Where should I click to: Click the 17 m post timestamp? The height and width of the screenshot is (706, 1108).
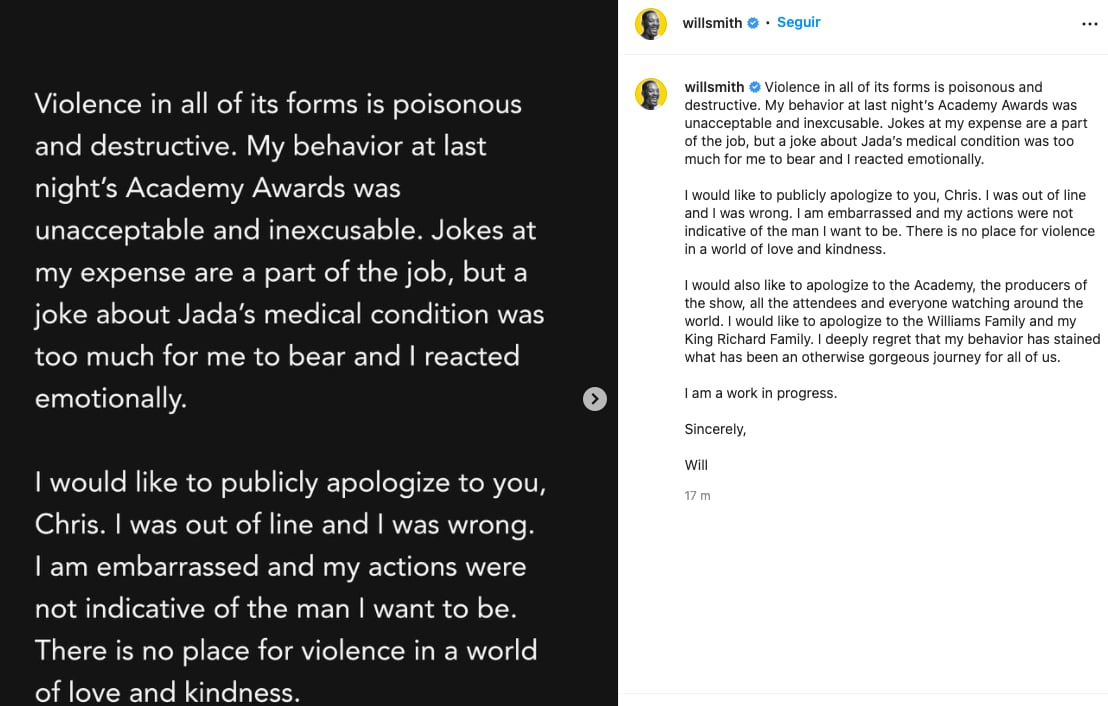(697, 496)
